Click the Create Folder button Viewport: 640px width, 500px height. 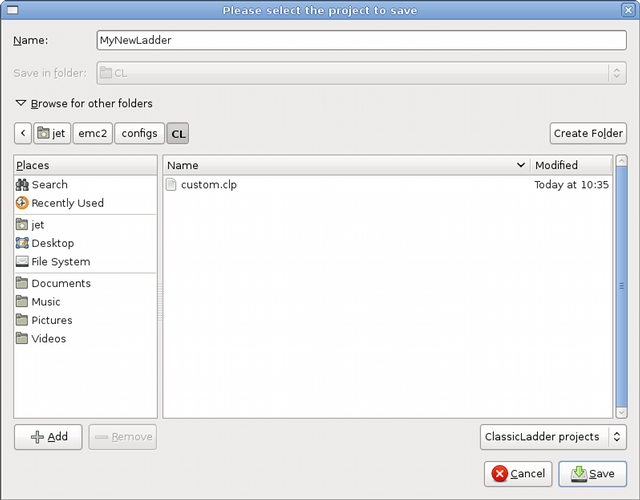[x=587, y=133]
